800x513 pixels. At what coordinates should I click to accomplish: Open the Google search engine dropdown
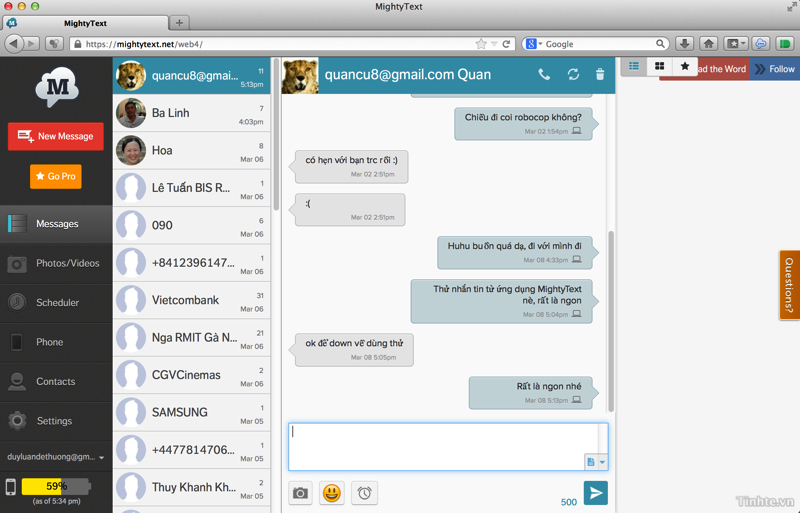[x=532, y=44]
